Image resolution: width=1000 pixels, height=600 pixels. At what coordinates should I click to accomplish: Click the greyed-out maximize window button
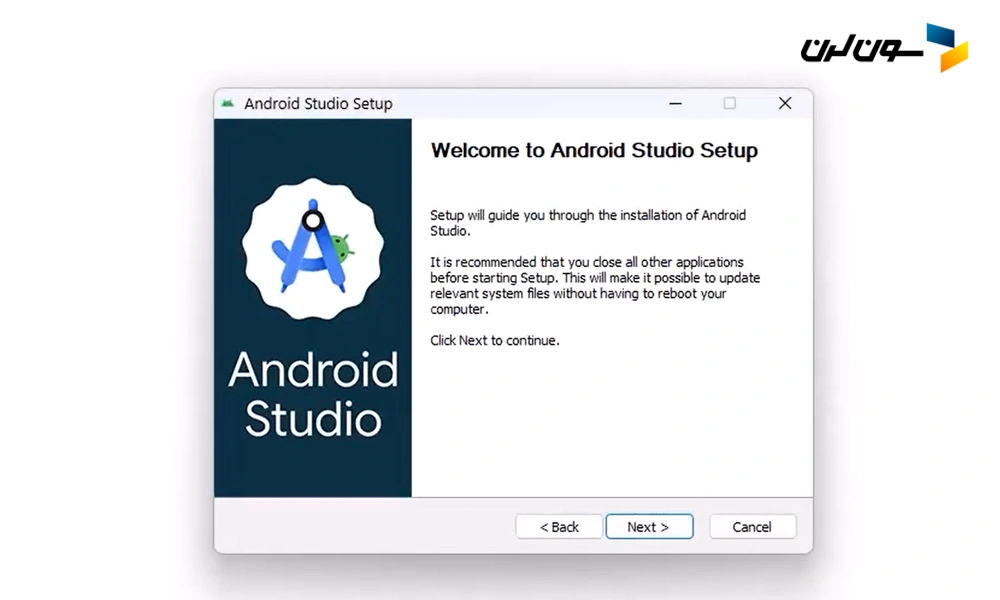point(730,103)
